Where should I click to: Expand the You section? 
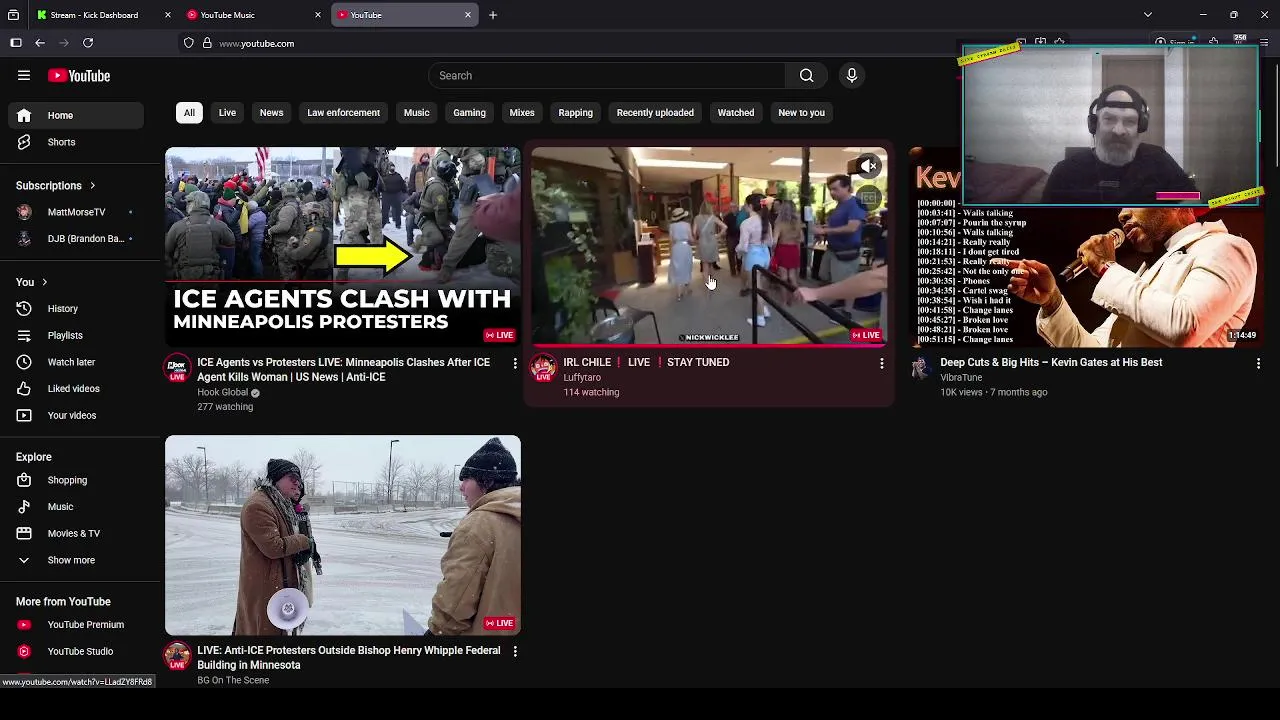tap(32, 283)
